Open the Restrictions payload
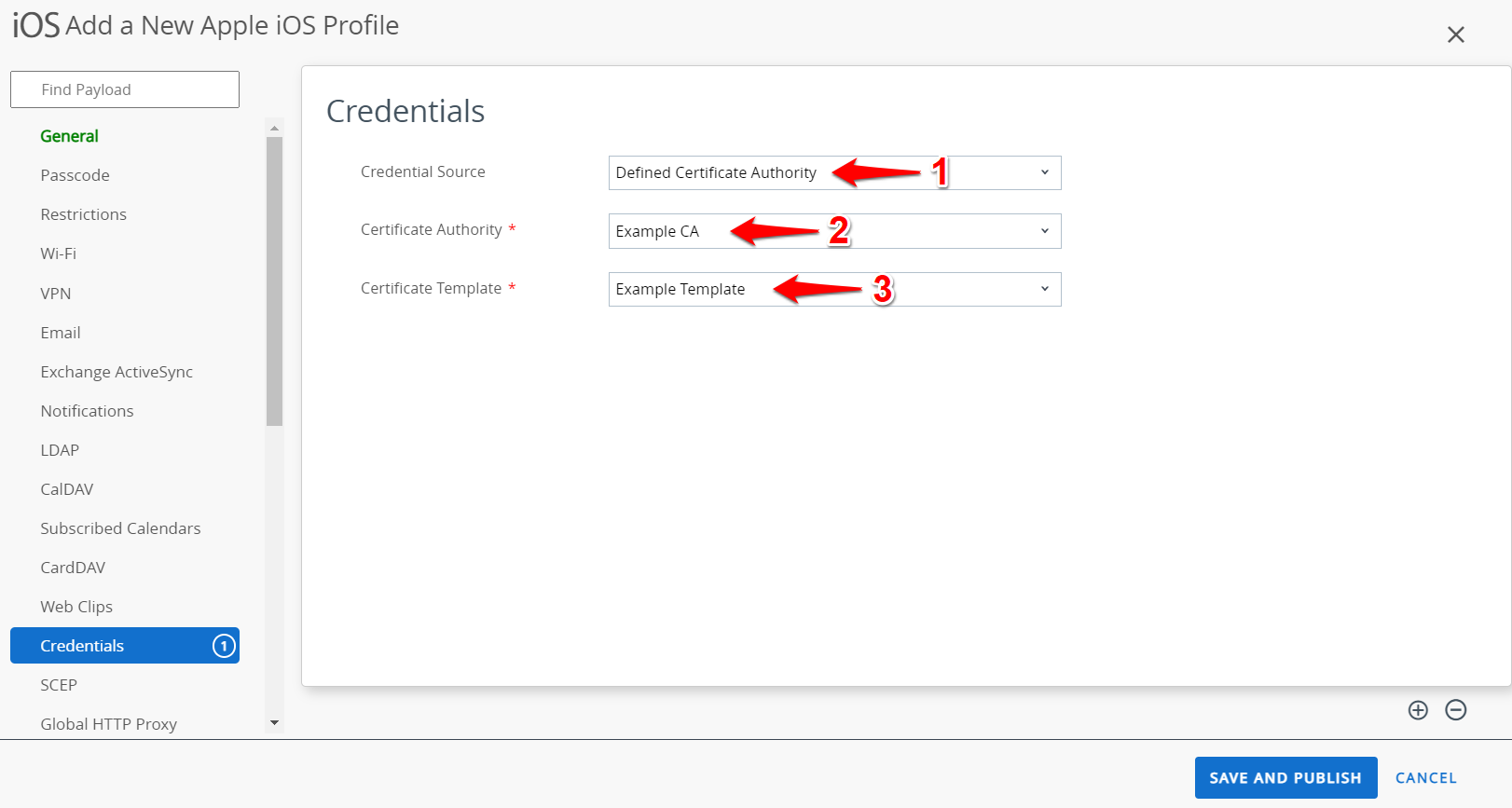The image size is (1512, 808). 83,214
